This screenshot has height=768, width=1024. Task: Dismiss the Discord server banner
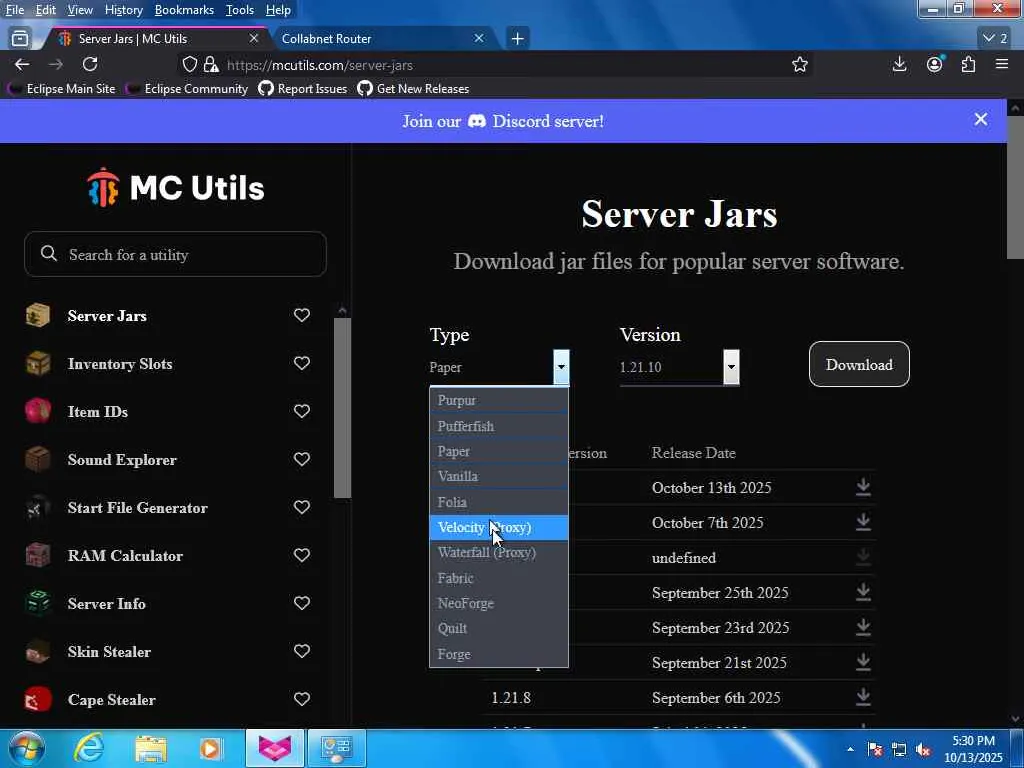coord(980,120)
